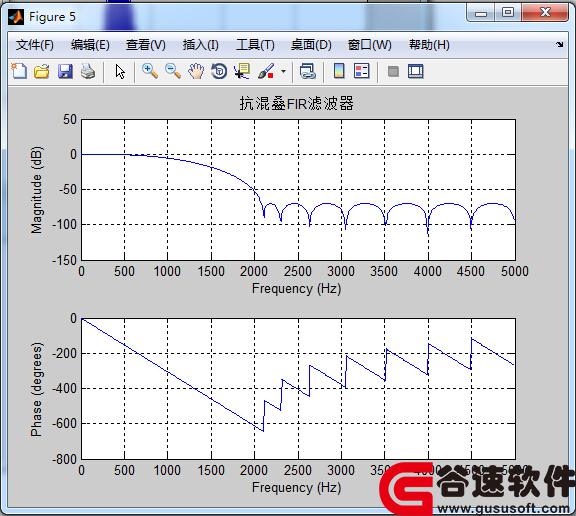Click the dock figure arrow at menu bar right
576x516 pixels.
[559, 44]
